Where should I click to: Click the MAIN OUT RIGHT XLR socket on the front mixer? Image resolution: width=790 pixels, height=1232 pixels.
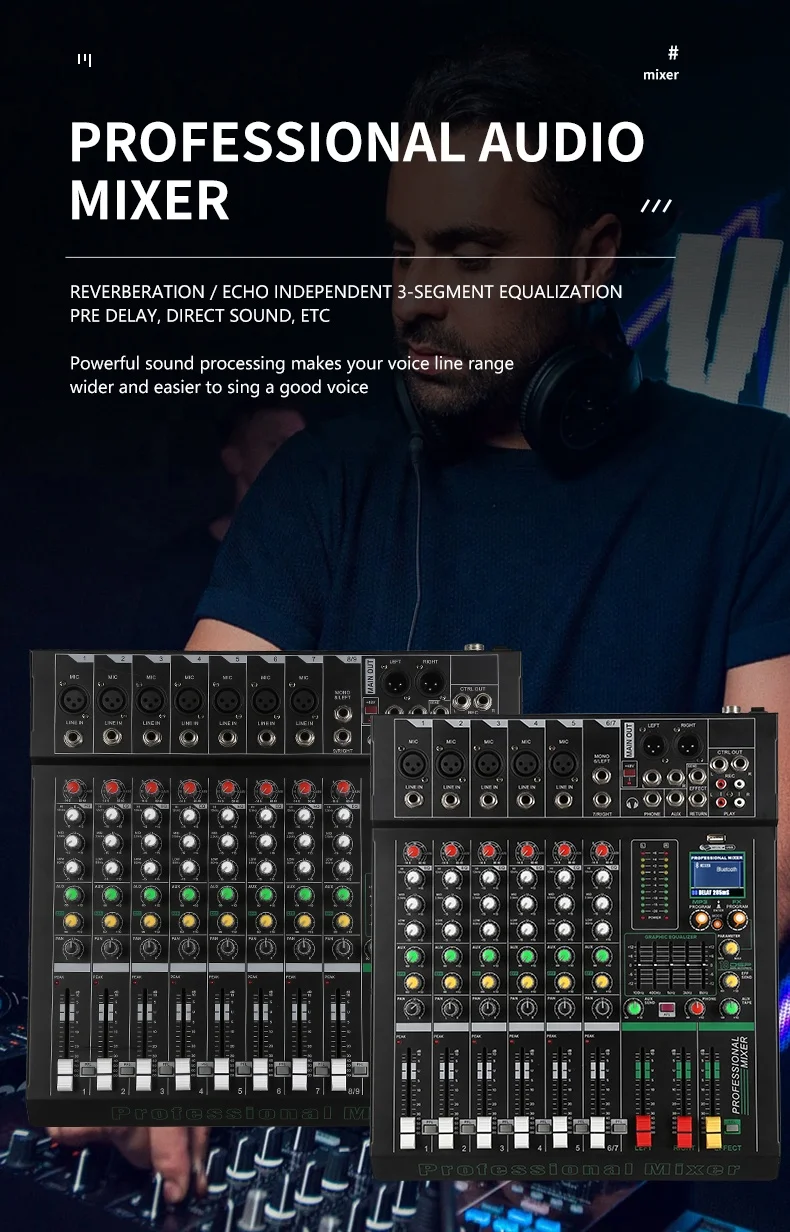[x=689, y=745]
